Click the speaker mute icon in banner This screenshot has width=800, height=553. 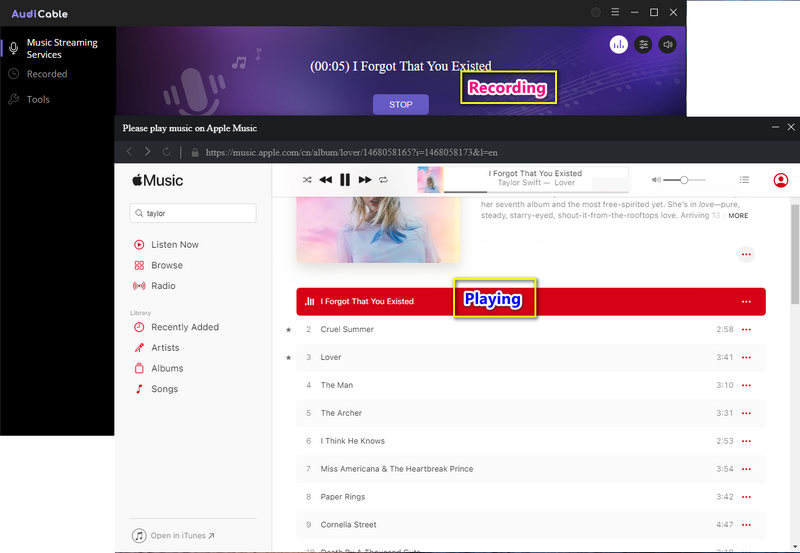coord(667,44)
